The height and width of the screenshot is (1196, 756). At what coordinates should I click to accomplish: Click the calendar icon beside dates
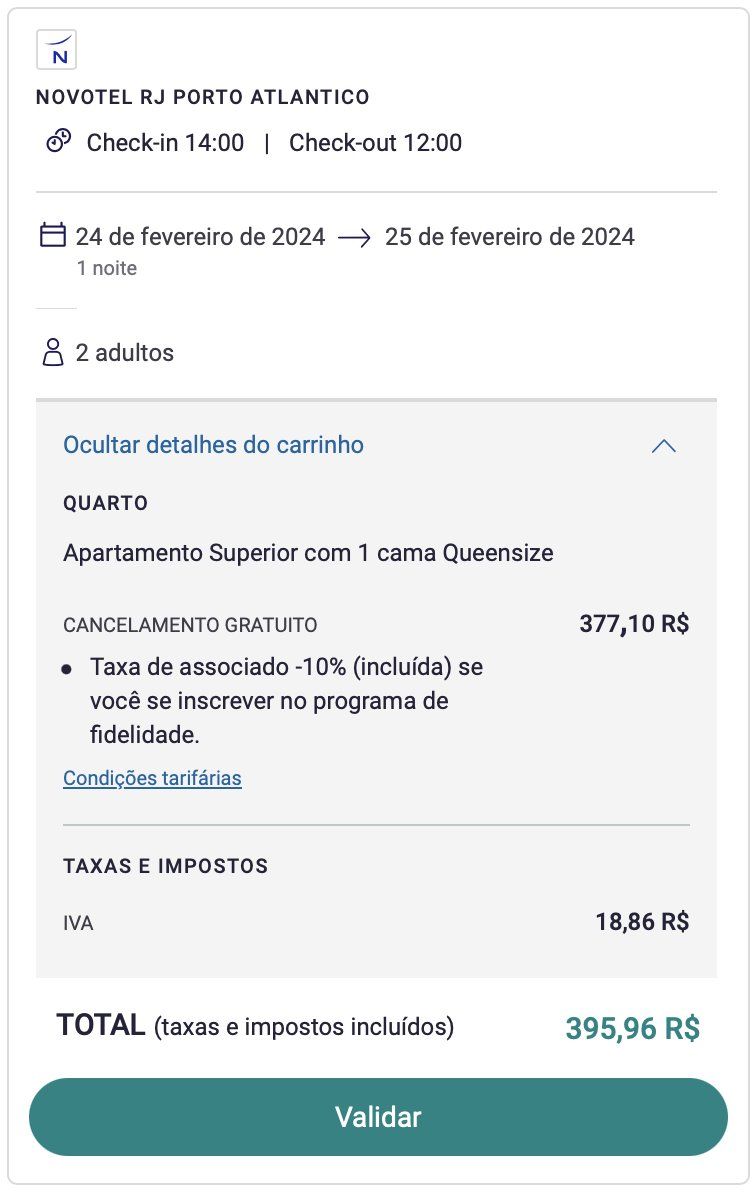tap(52, 236)
